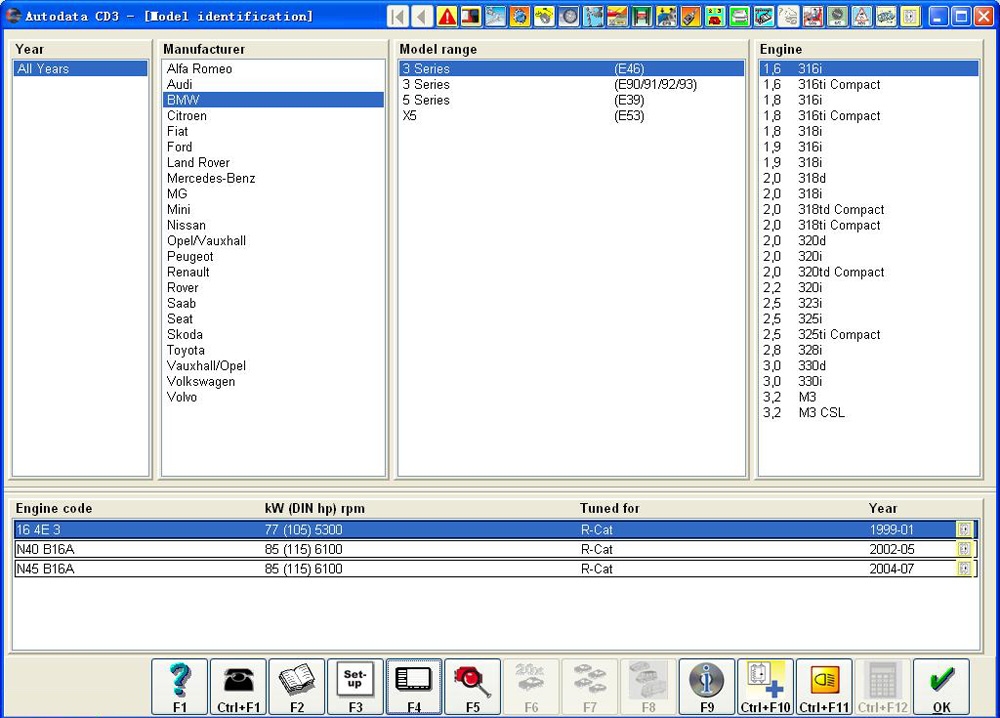1000x718 pixels.
Task: Select X5 (E53) model range
Action: 571,115
